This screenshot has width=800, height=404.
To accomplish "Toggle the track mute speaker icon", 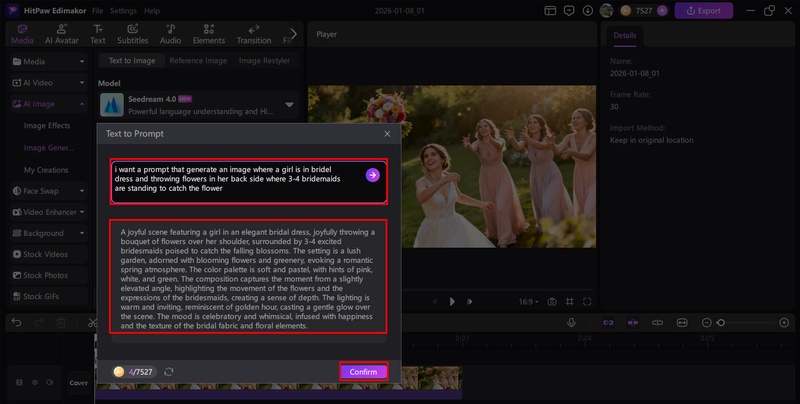I will click(52, 382).
